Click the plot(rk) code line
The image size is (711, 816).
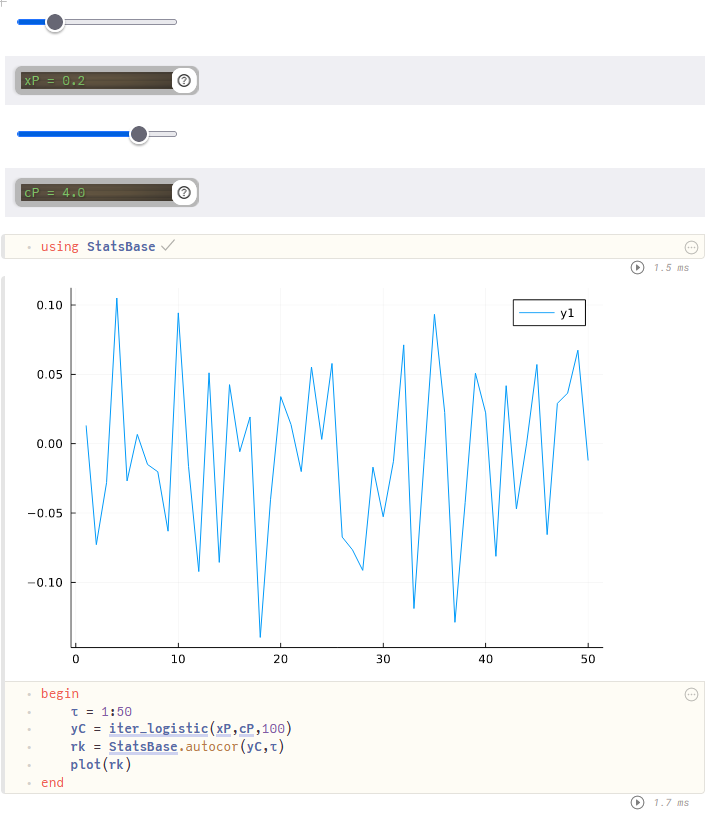click(x=101, y=764)
